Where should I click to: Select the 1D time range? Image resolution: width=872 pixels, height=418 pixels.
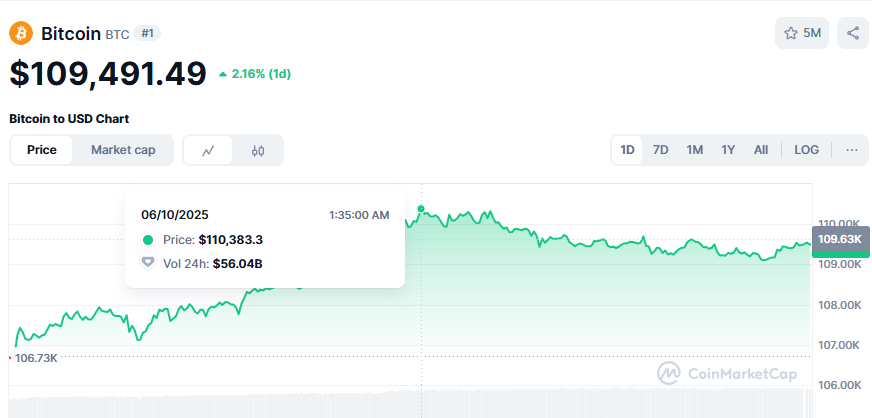coord(627,150)
